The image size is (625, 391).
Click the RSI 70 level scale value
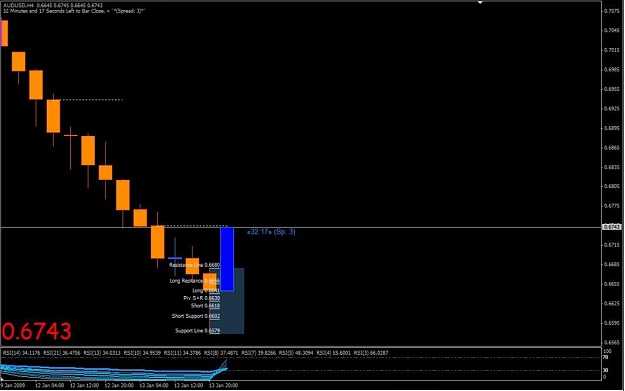(605, 358)
